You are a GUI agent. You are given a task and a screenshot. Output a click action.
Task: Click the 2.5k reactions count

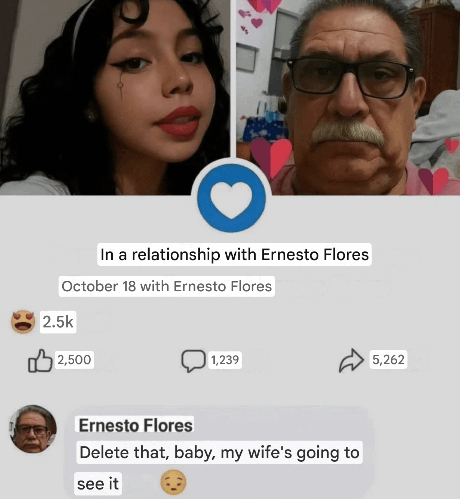pos(58,322)
